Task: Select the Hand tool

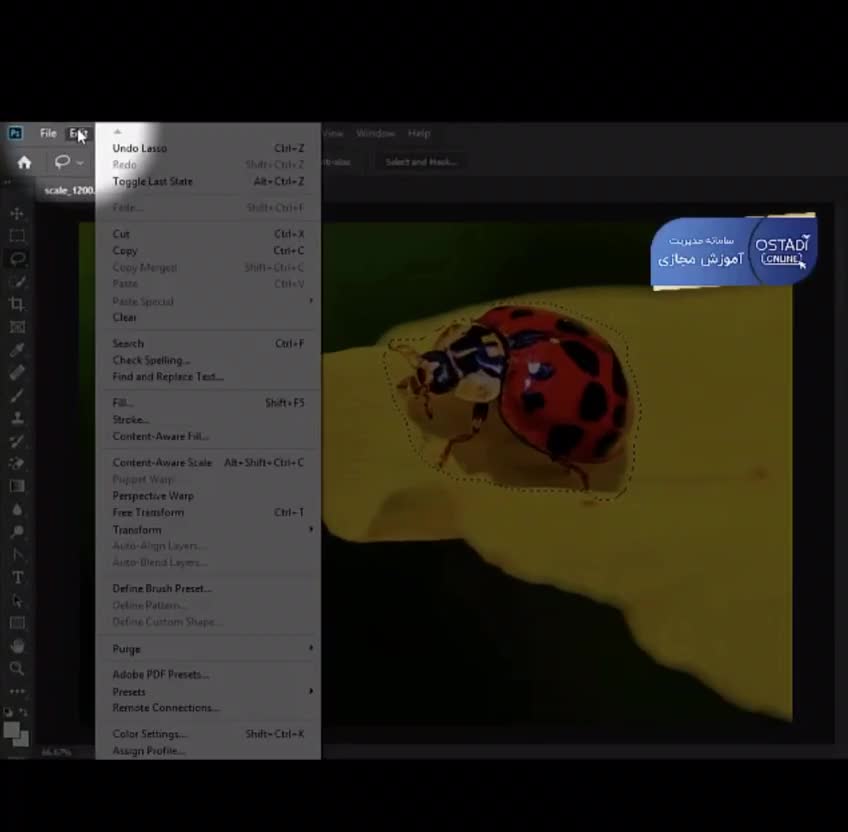Action: (x=17, y=645)
